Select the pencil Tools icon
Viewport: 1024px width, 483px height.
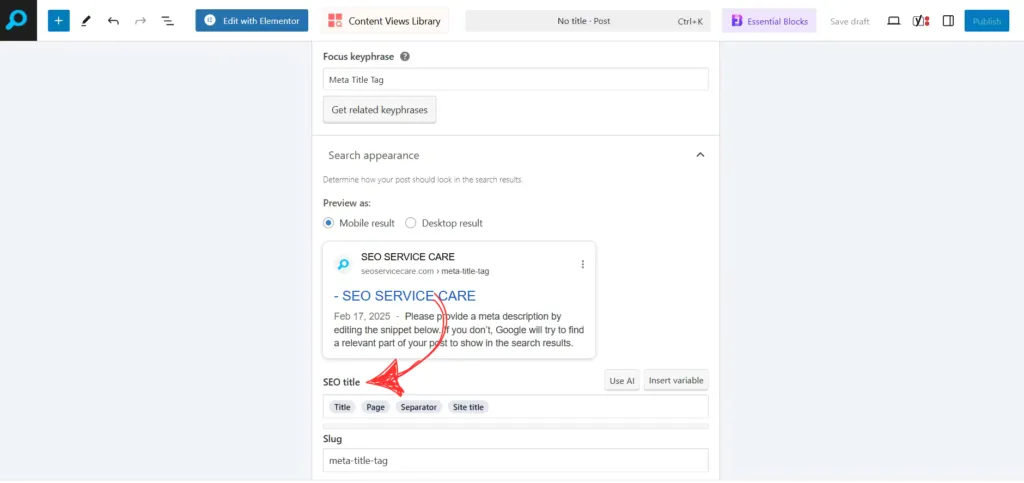[86, 21]
